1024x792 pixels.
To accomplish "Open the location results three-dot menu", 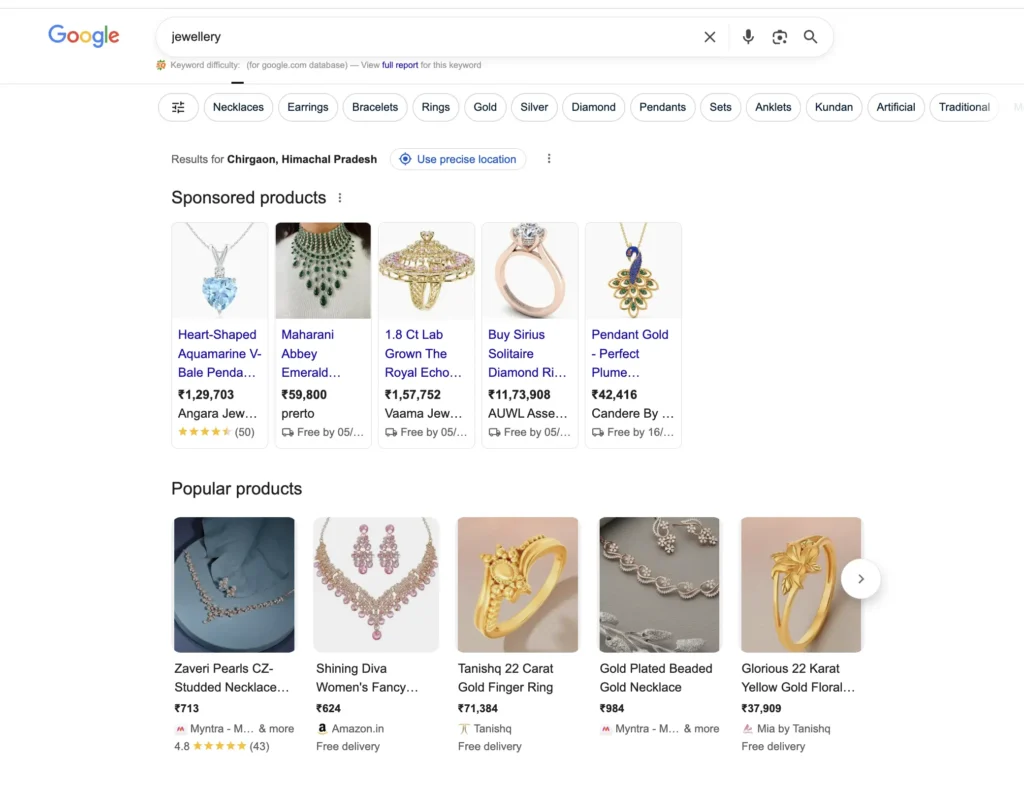I will pyautogui.click(x=549, y=159).
